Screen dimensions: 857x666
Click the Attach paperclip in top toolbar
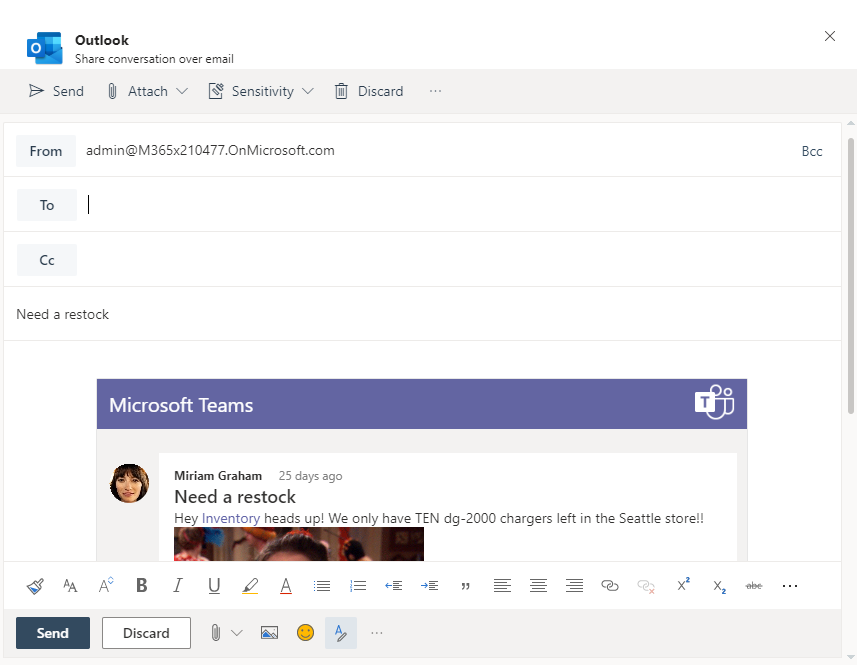112,91
